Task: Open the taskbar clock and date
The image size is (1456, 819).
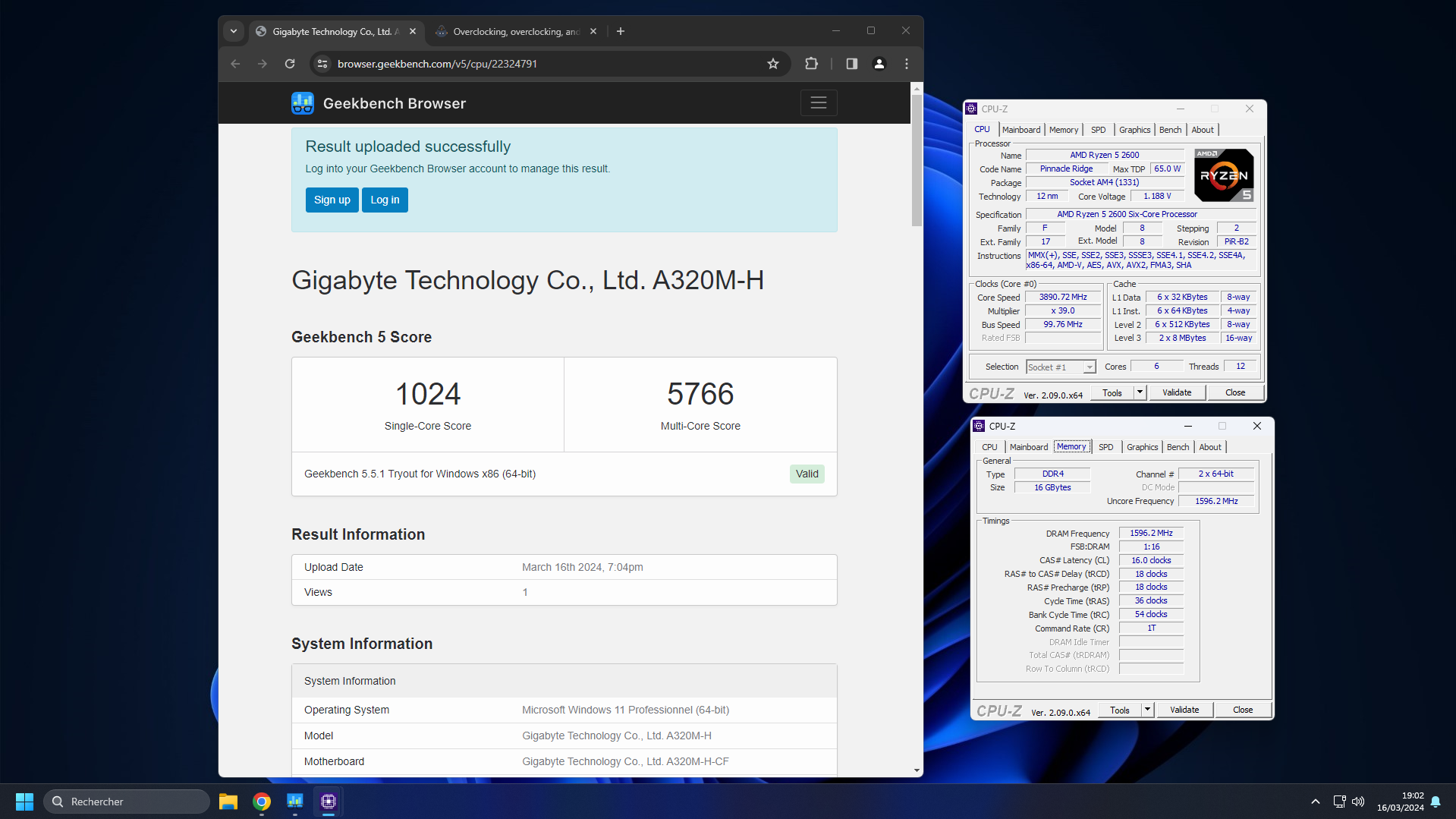Action: tap(1401, 802)
